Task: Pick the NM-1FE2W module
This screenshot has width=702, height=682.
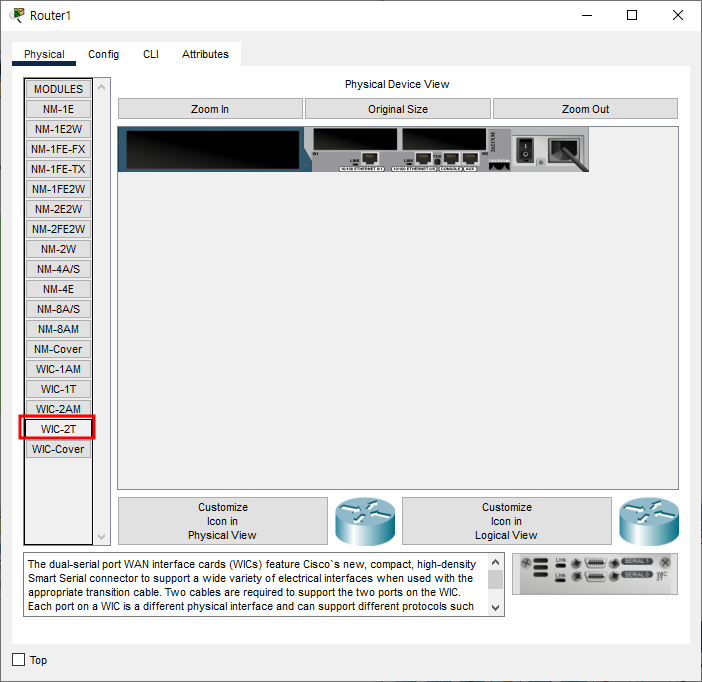Action: [x=58, y=189]
